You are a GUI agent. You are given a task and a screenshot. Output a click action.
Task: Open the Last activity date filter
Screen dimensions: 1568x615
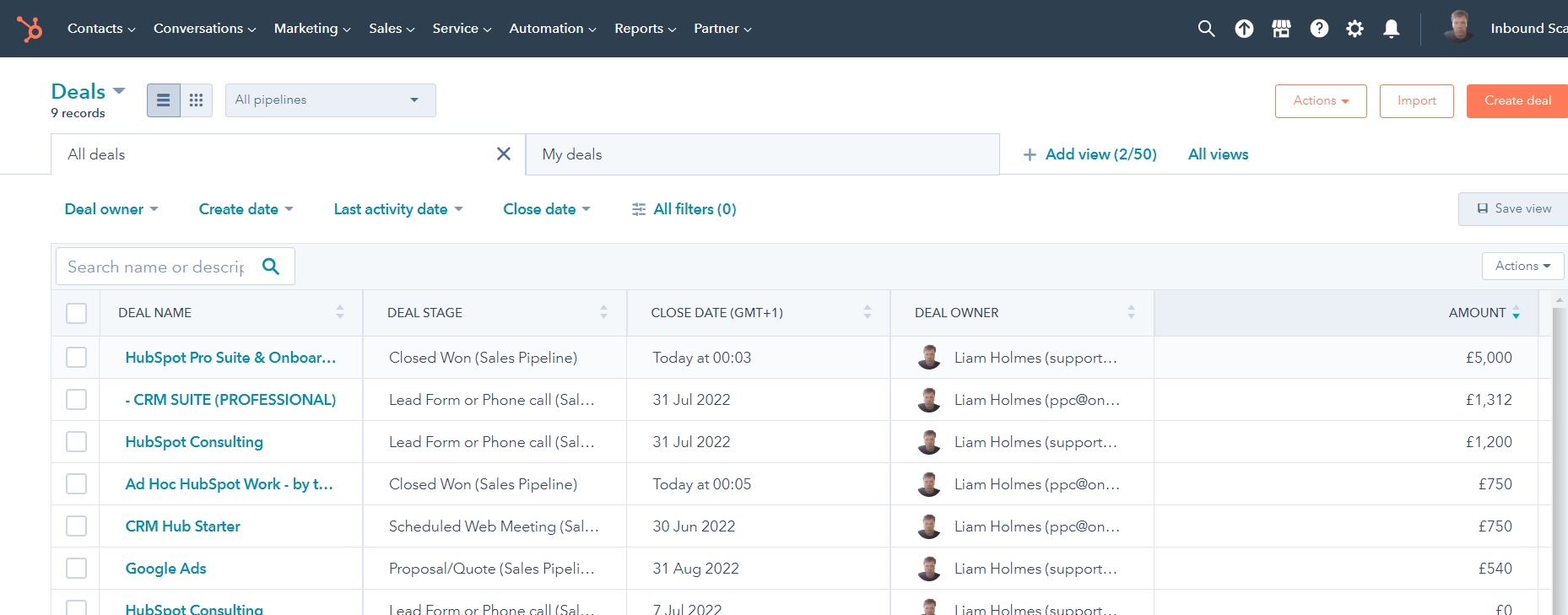click(398, 209)
